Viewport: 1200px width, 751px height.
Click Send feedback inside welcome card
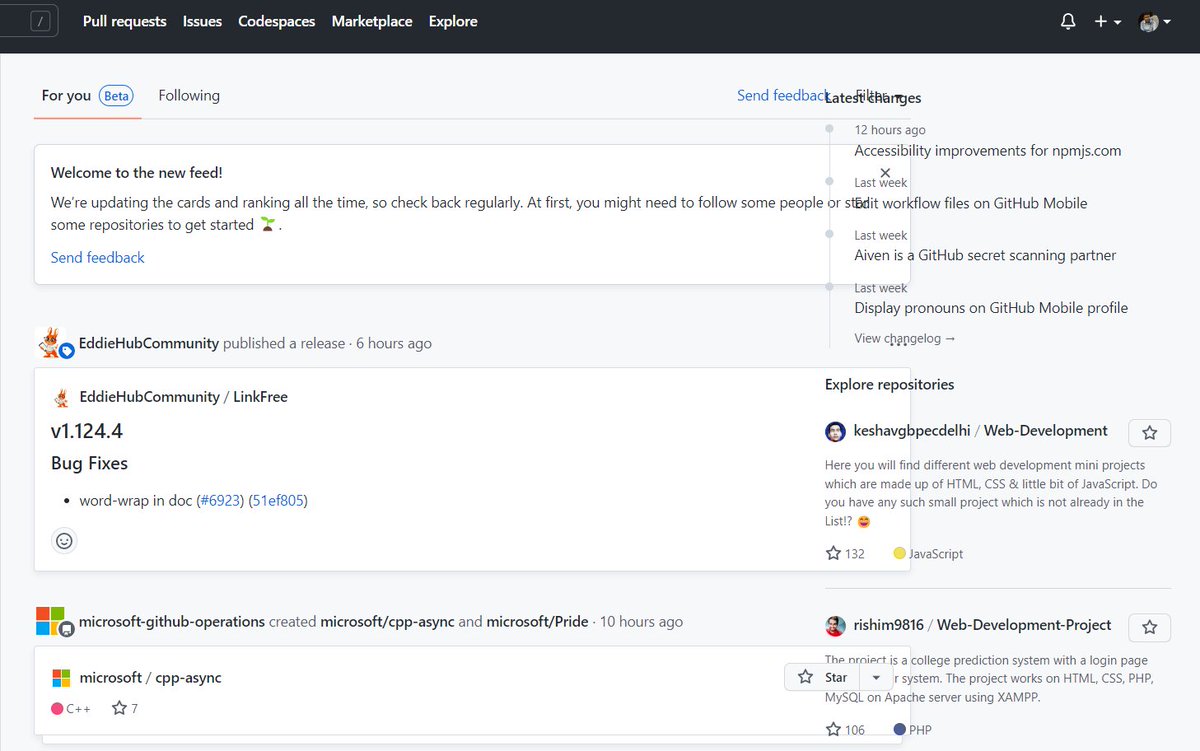[x=98, y=258]
